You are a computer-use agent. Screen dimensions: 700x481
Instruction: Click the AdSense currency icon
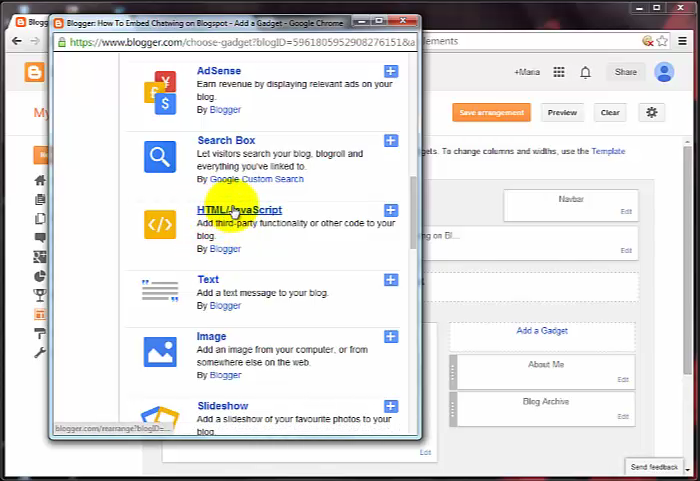click(x=160, y=92)
